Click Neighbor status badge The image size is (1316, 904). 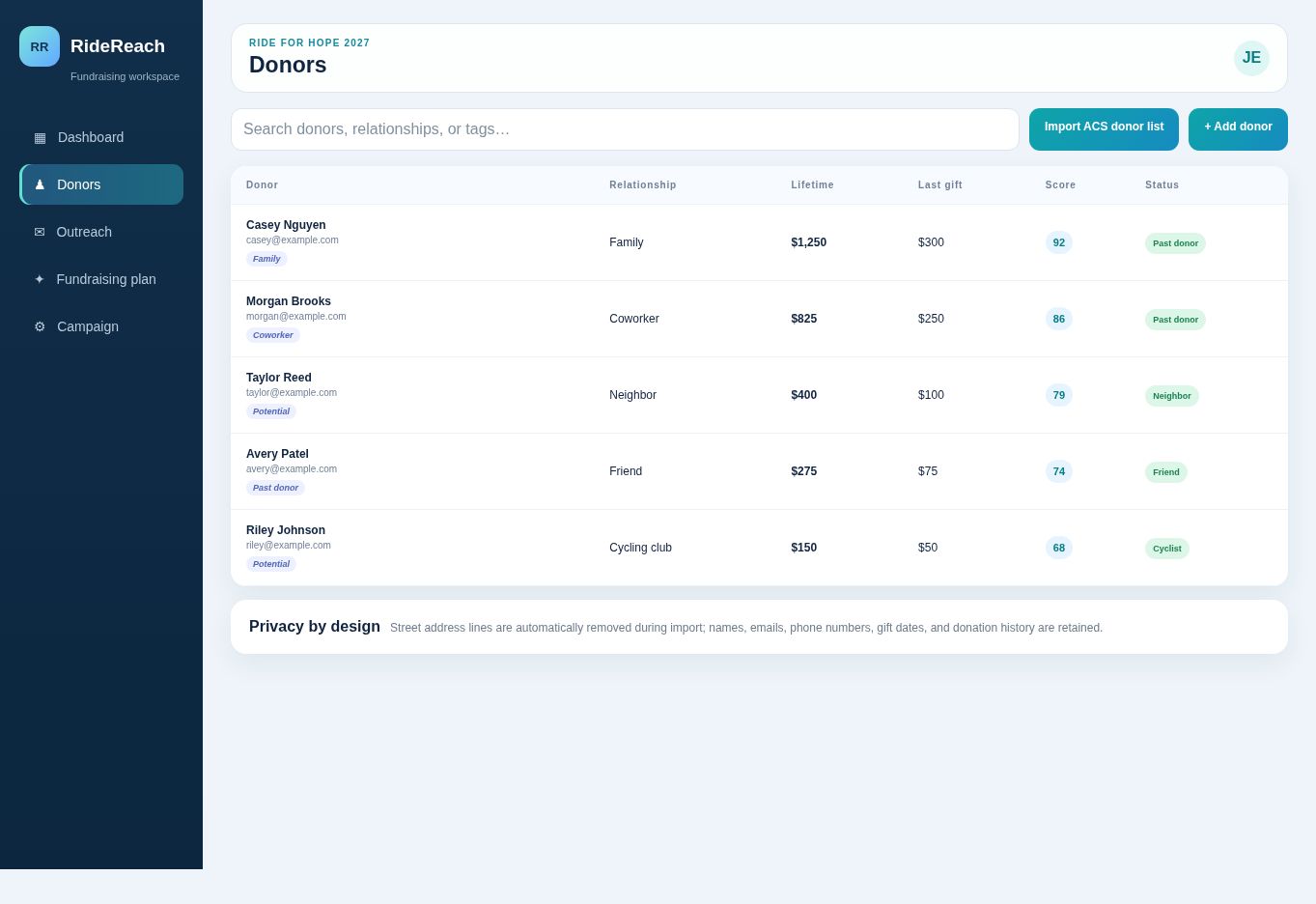click(x=1172, y=396)
